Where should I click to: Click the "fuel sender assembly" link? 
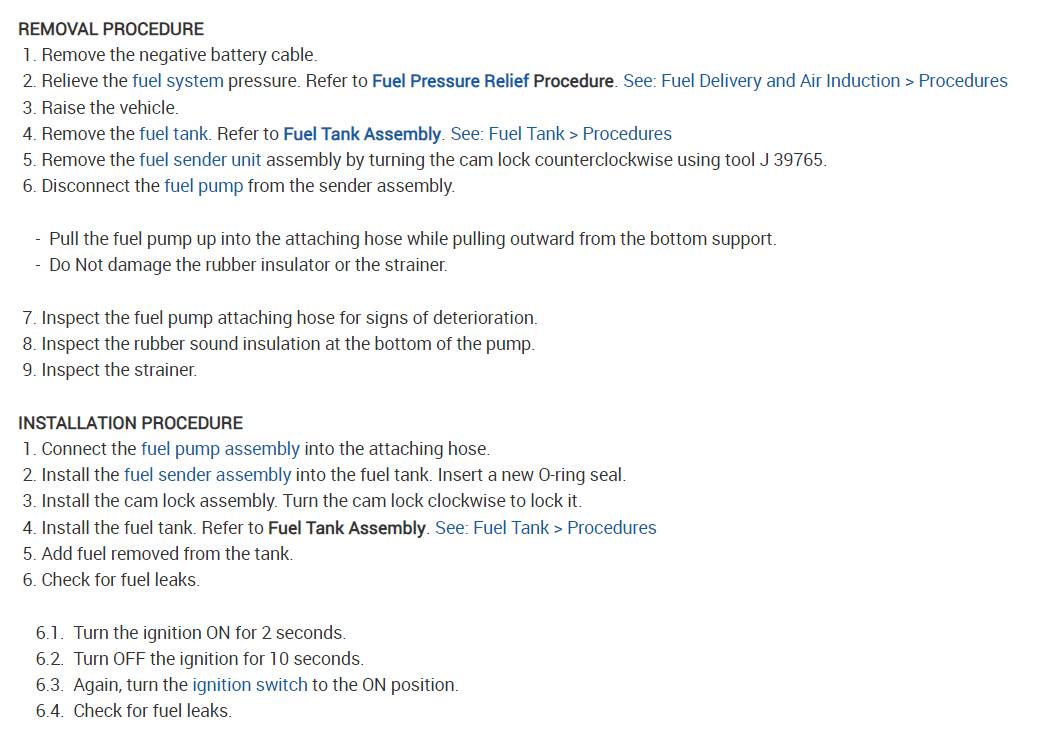[x=207, y=475]
